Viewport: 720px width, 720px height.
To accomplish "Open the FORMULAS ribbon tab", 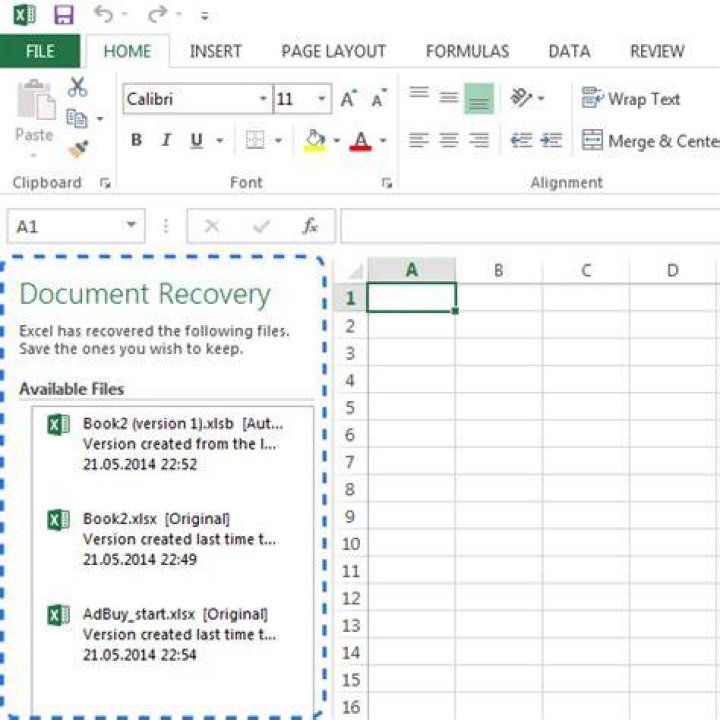I will point(467,51).
